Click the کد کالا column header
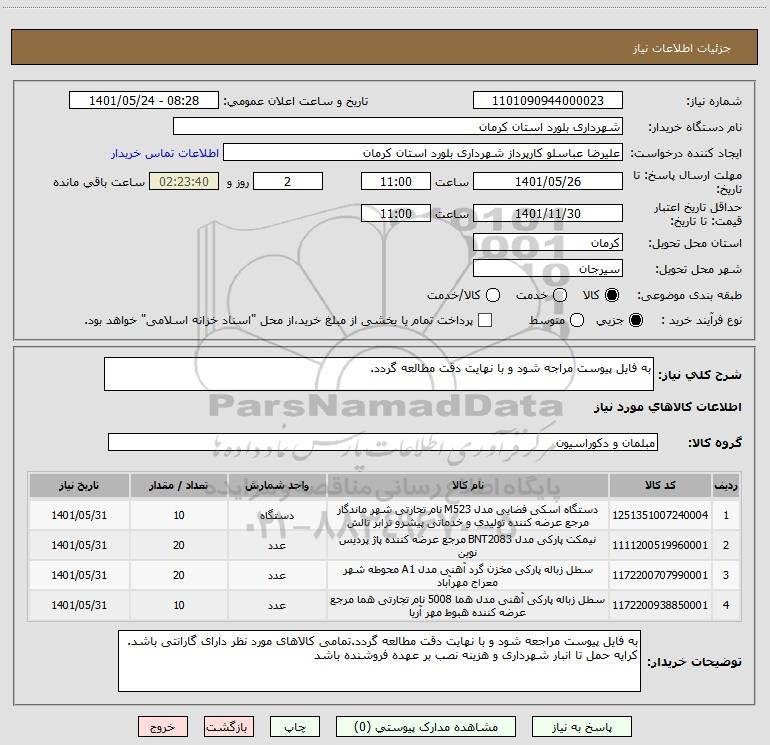The width and height of the screenshot is (770, 745). coord(660,485)
